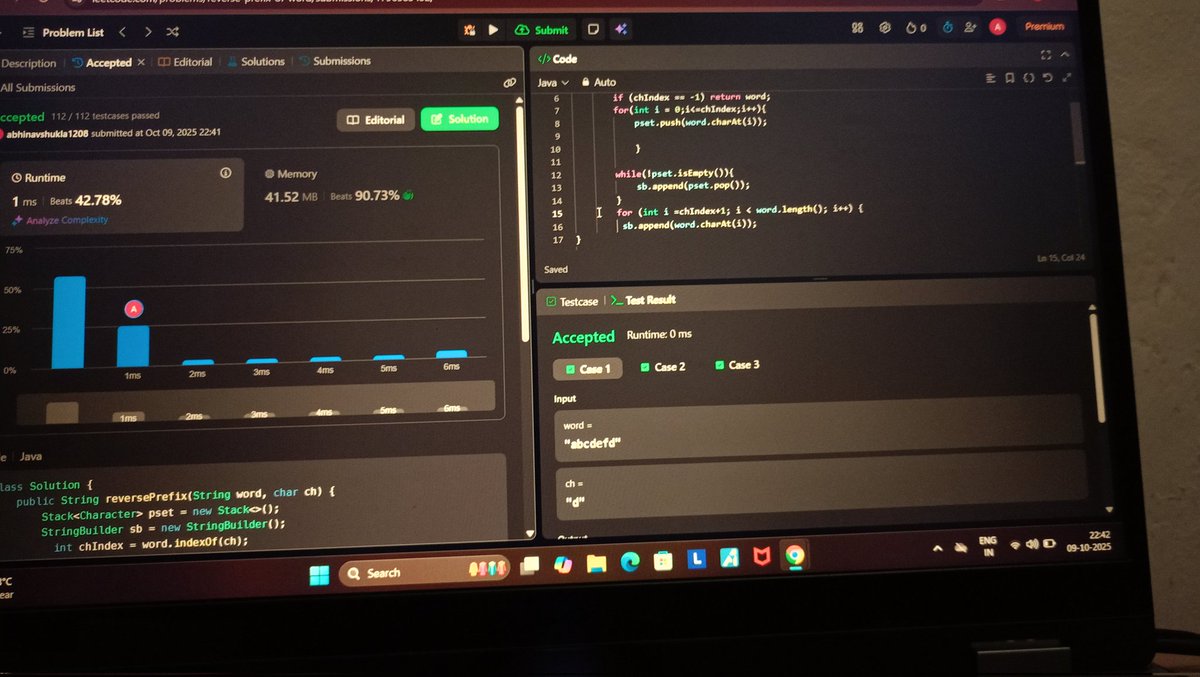Click the bookmark icon in editor toolbar
The height and width of the screenshot is (677, 1200).
click(x=1009, y=77)
